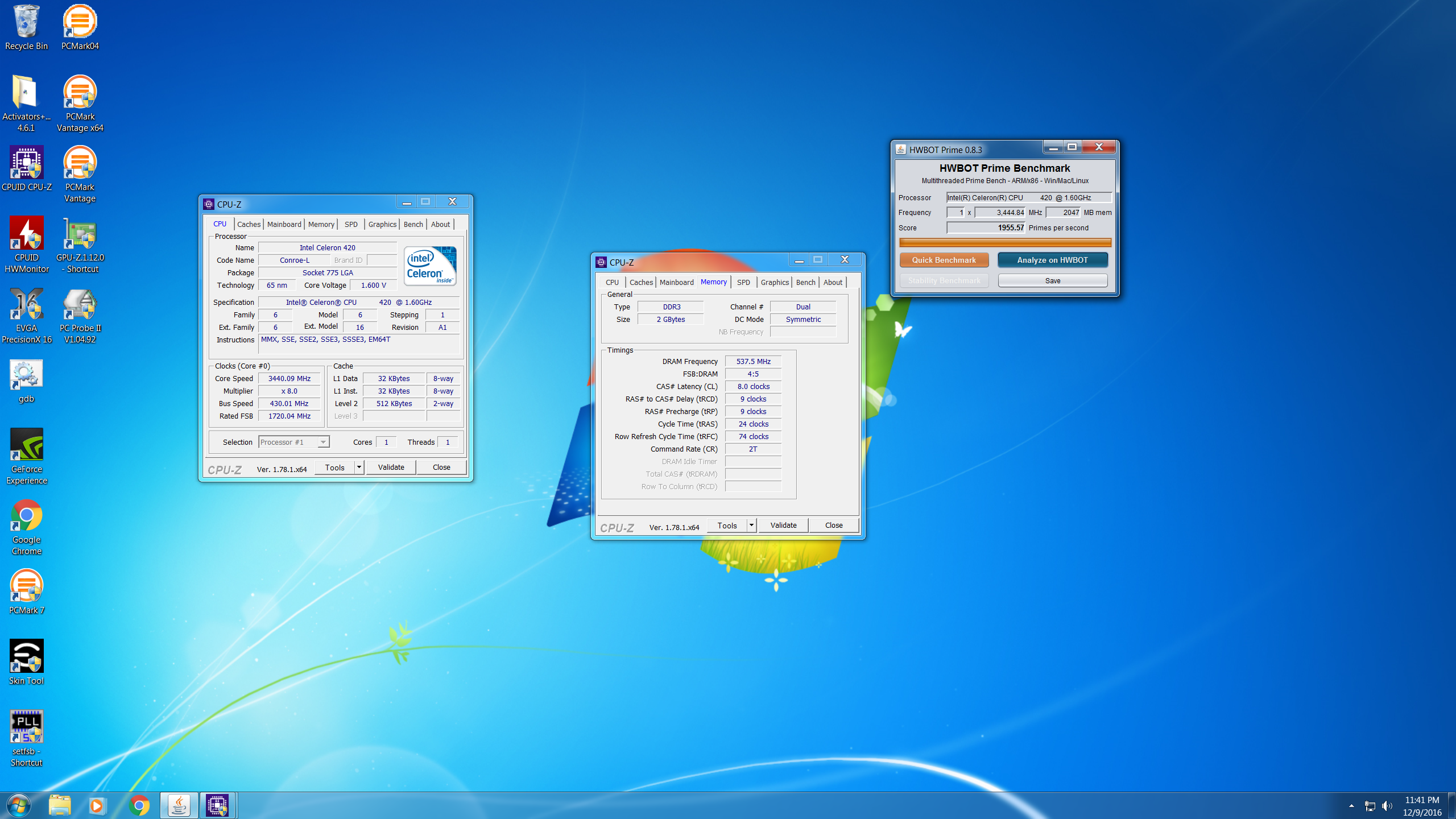Open SPD tab in right CPU-Z window
Viewport: 1456px width, 819px height.
coord(743,282)
